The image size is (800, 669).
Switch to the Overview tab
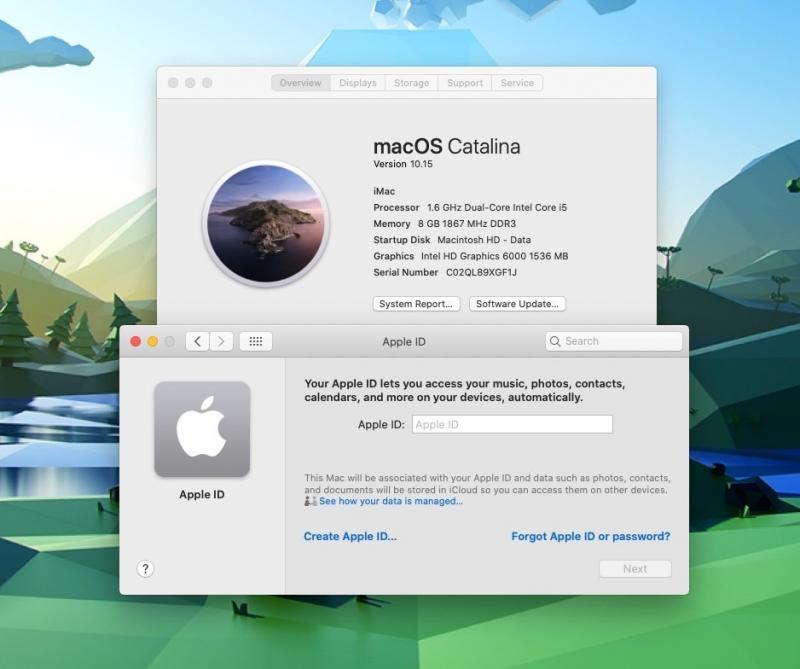(301, 83)
